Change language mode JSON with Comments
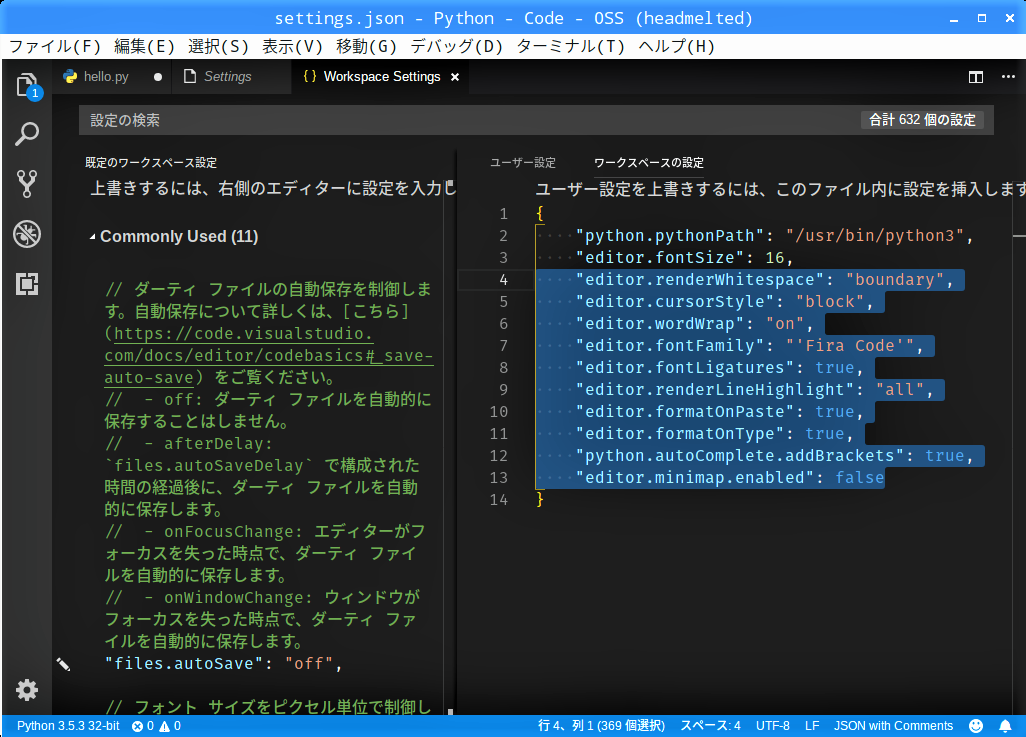Viewport: 1026px width, 737px height. point(893,726)
